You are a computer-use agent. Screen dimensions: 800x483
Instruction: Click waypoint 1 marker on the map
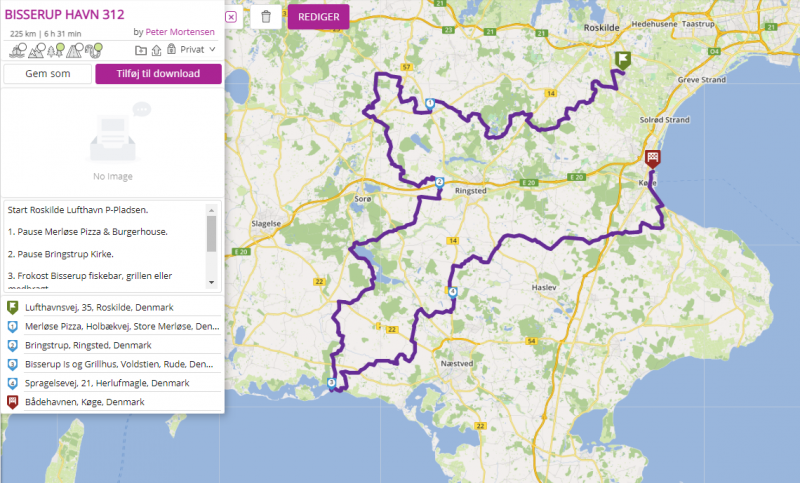point(430,104)
